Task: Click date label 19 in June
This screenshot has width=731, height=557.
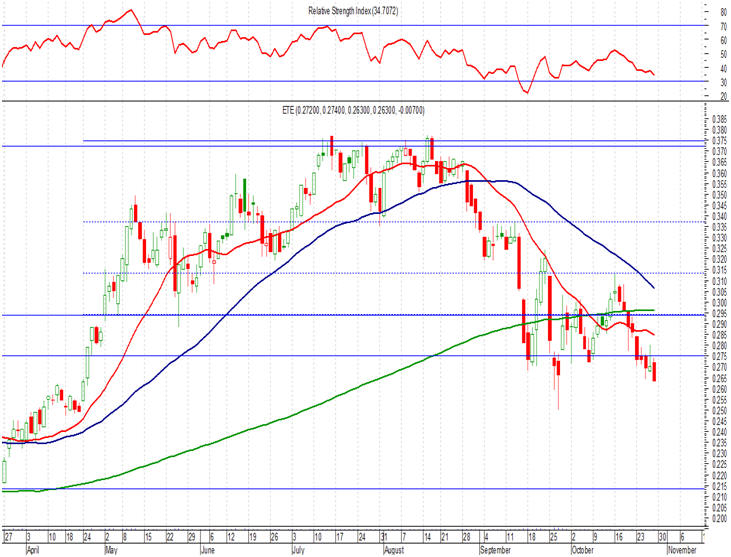Action: point(253,537)
